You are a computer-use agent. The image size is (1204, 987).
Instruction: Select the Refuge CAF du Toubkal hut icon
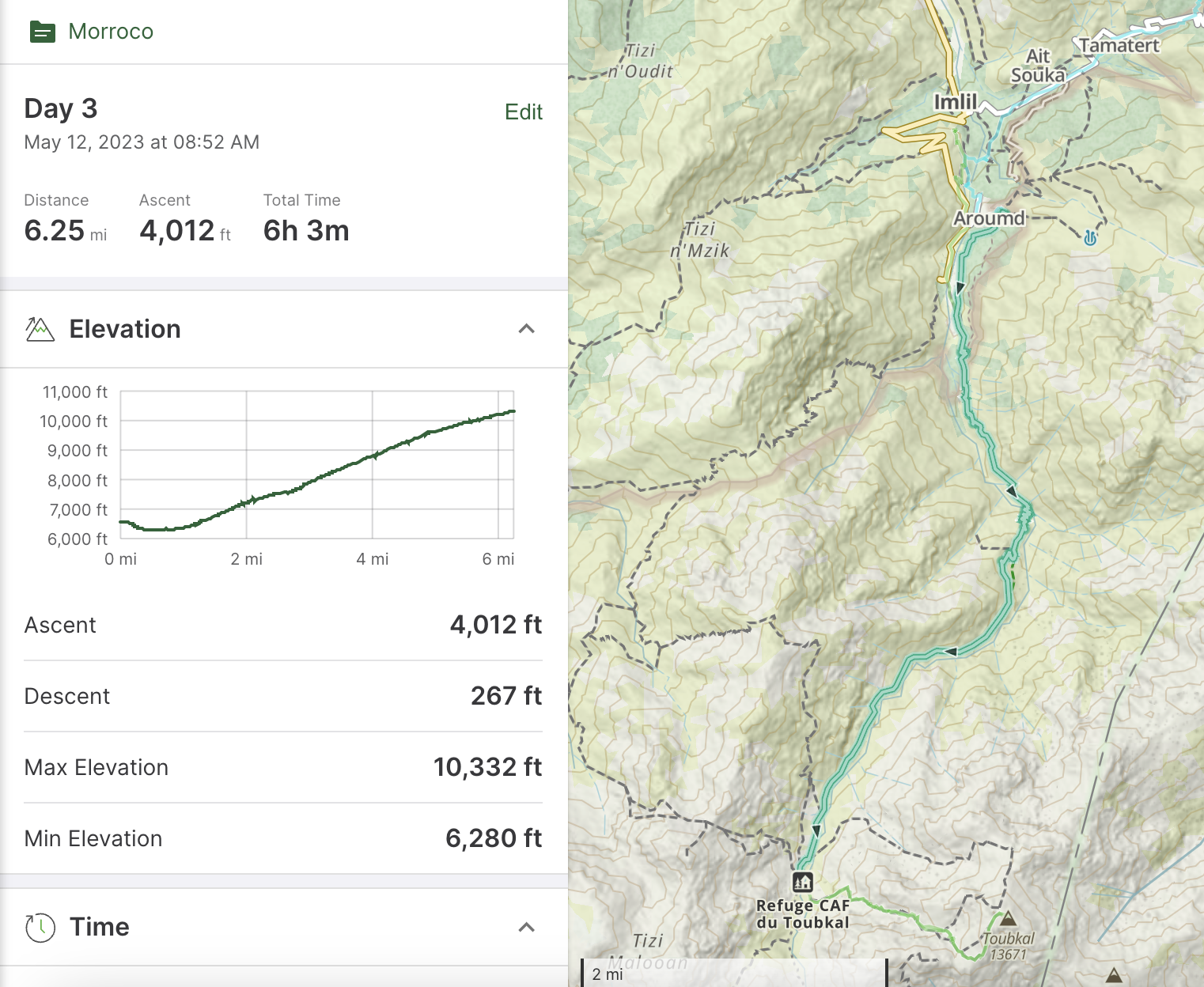[x=802, y=883]
